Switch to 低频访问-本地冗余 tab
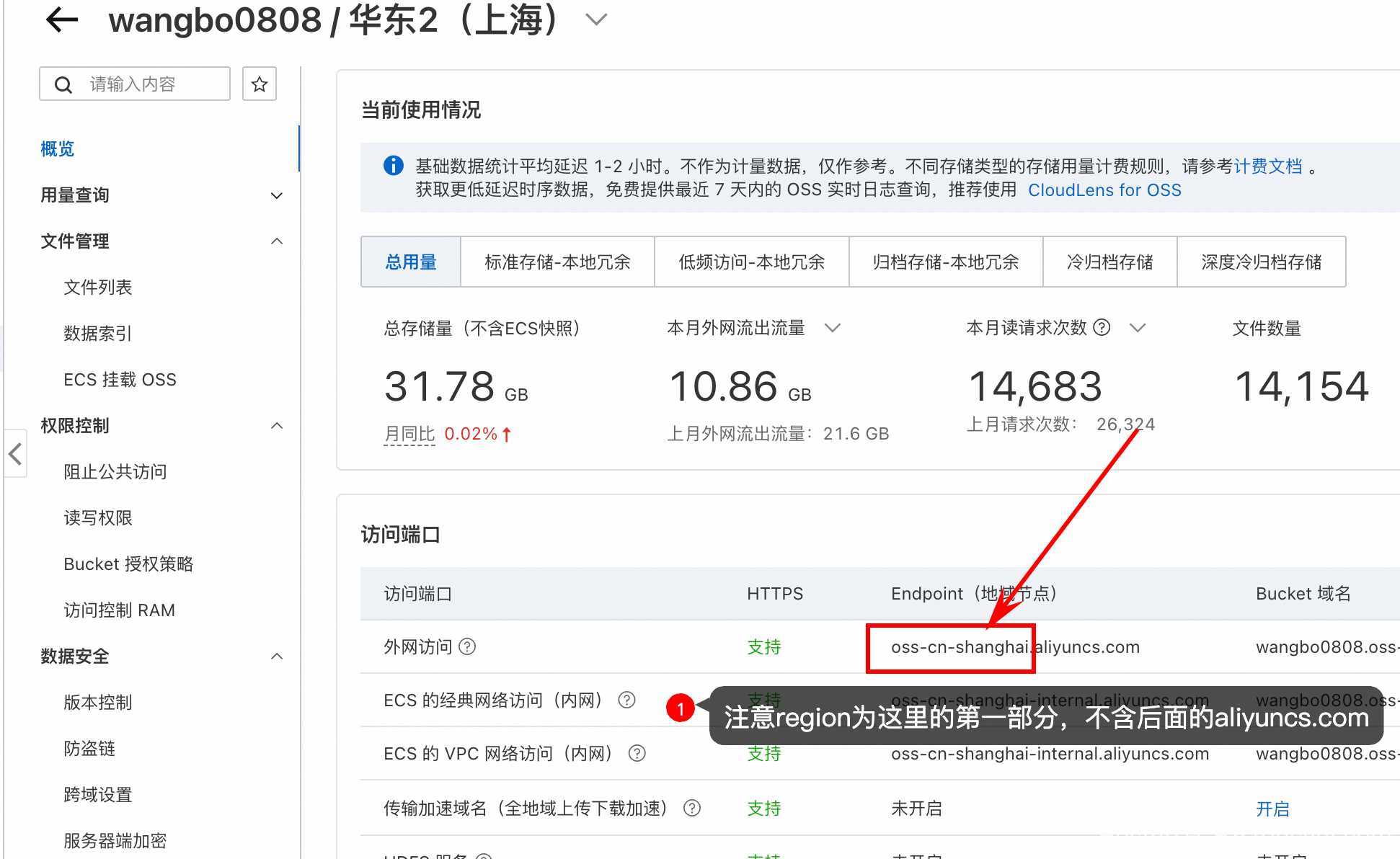The height and width of the screenshot is (859, 1400). click(x=751, y=262)
